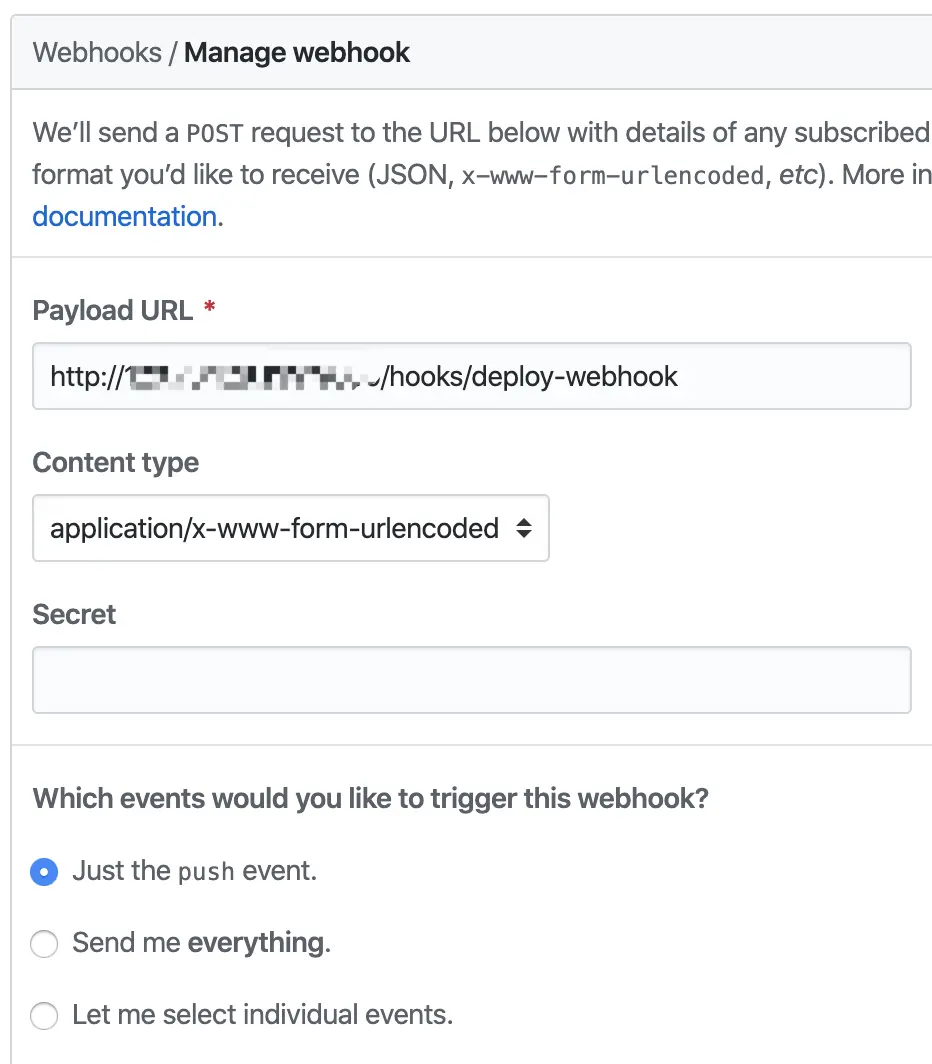Click the Content type label
Viewport: 932px width, 1064px height.
pyautogui.click(x=115, y=463)
